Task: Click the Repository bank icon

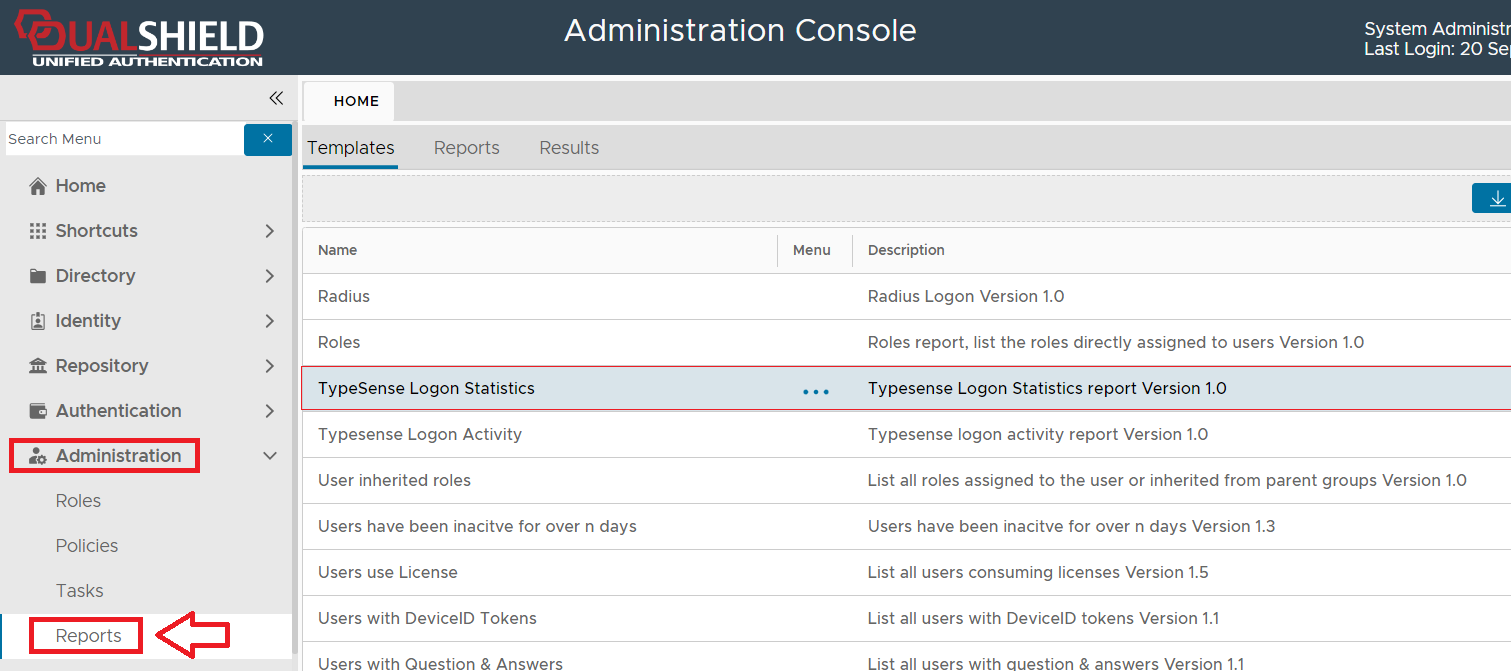Action: pos(38,366)
